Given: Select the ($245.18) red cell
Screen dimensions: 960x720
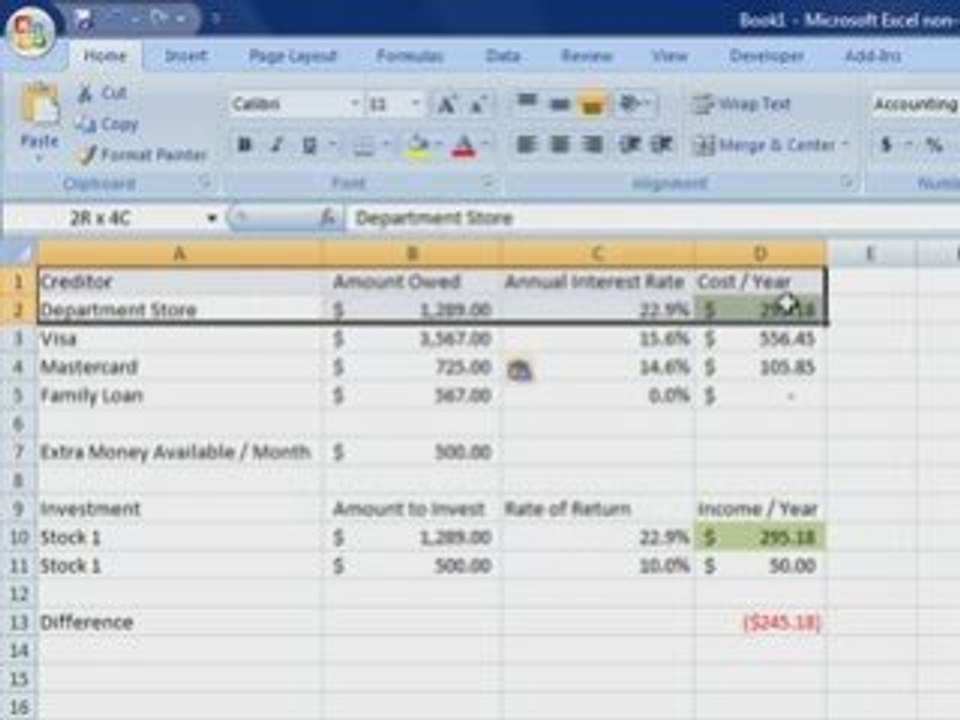Looking at the screenshot, I should (761, 622).
